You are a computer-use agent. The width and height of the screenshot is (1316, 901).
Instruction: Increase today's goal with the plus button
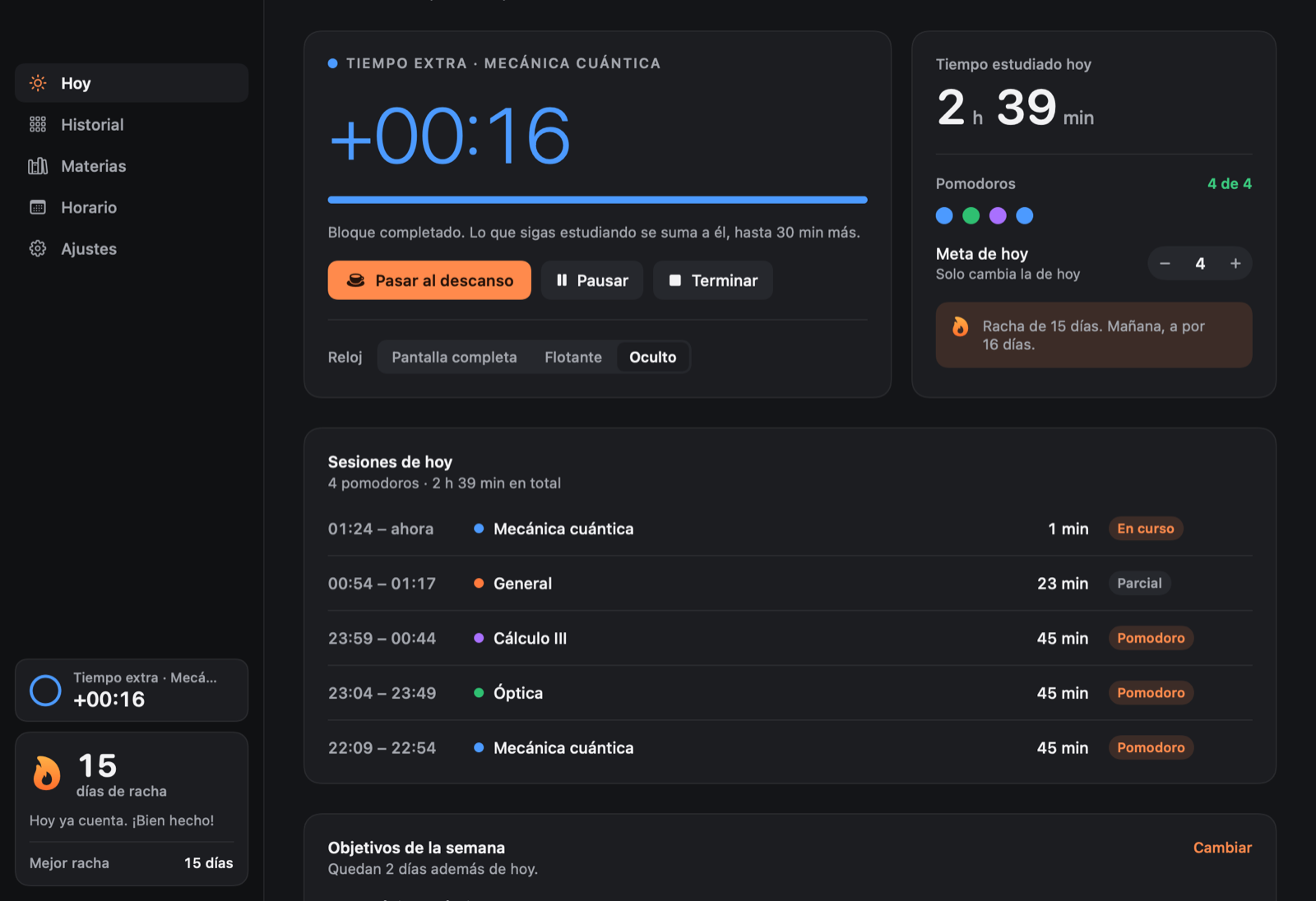[x=1235, y=263]
